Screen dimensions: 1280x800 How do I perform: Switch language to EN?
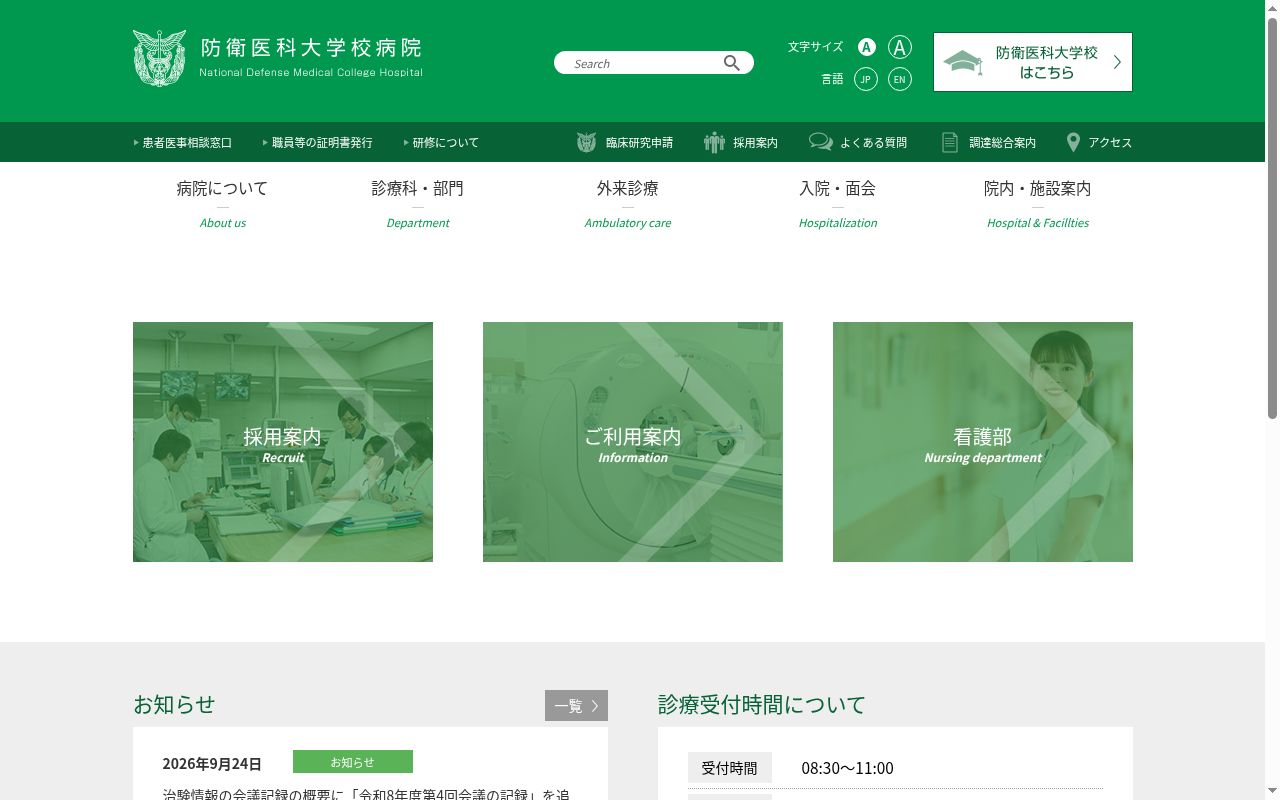[900, 79]
